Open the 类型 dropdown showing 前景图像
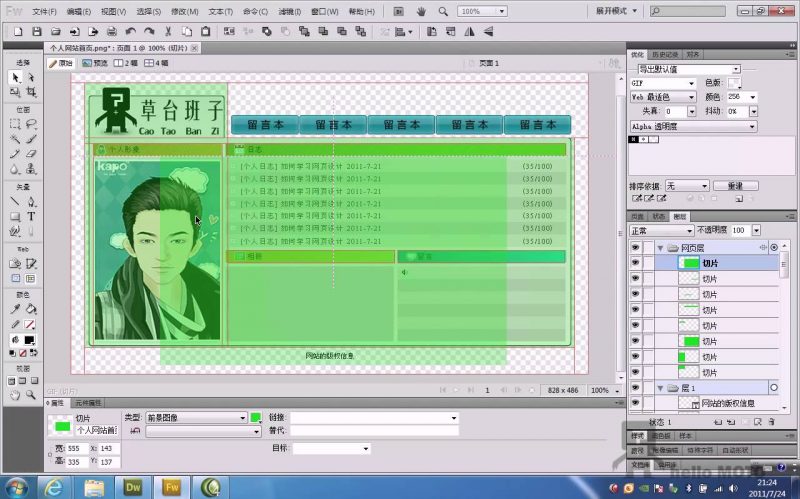This screenshot has width=800, height=499. [195, 417]
